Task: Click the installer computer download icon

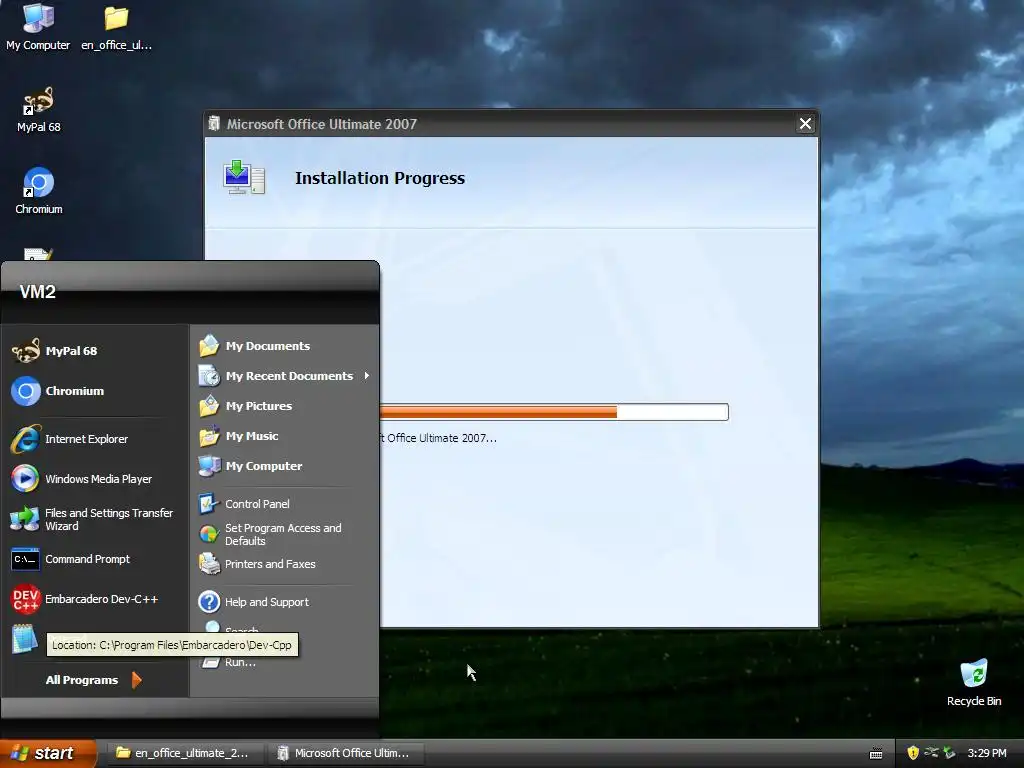Action: pyautogui.click(x=244, y=177)
